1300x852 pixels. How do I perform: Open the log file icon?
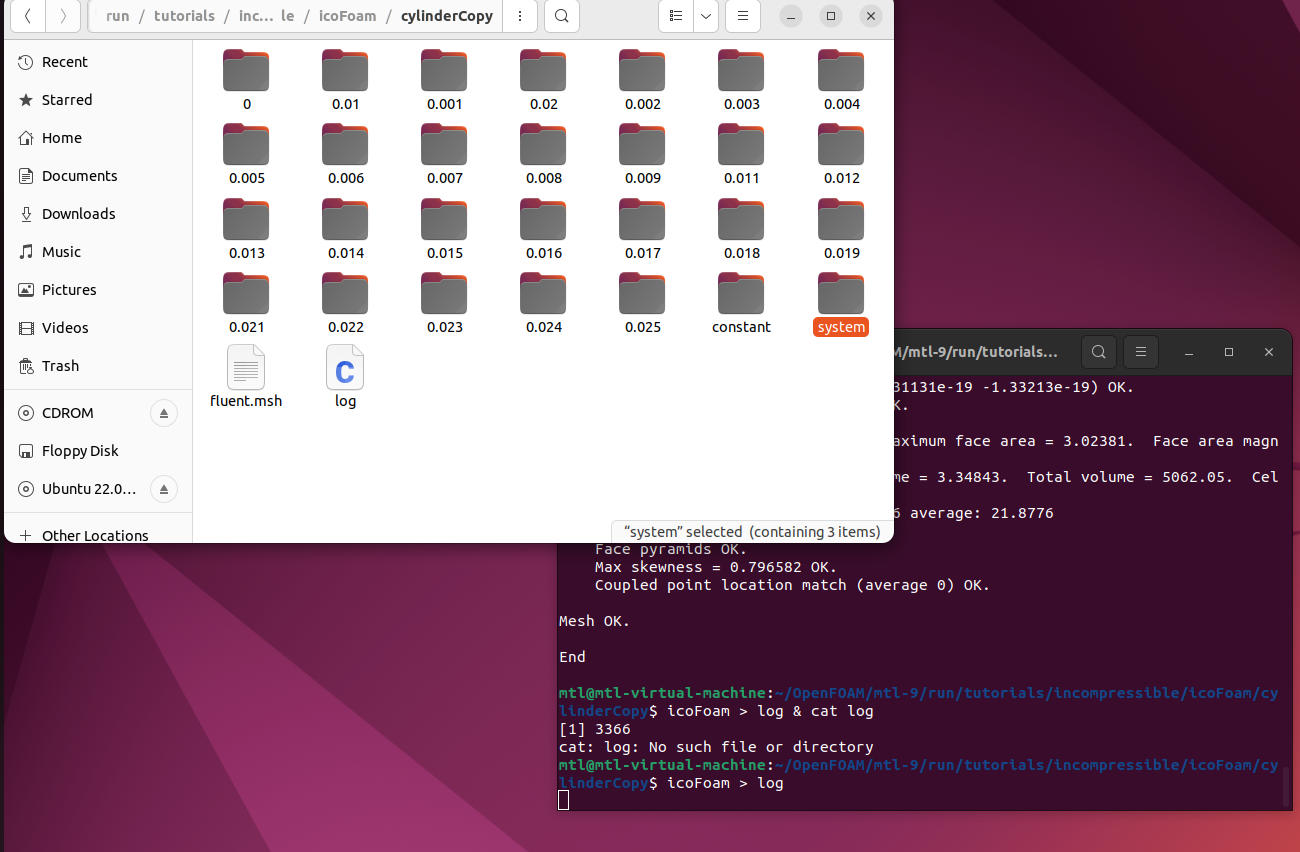click(x=345, y=368)
